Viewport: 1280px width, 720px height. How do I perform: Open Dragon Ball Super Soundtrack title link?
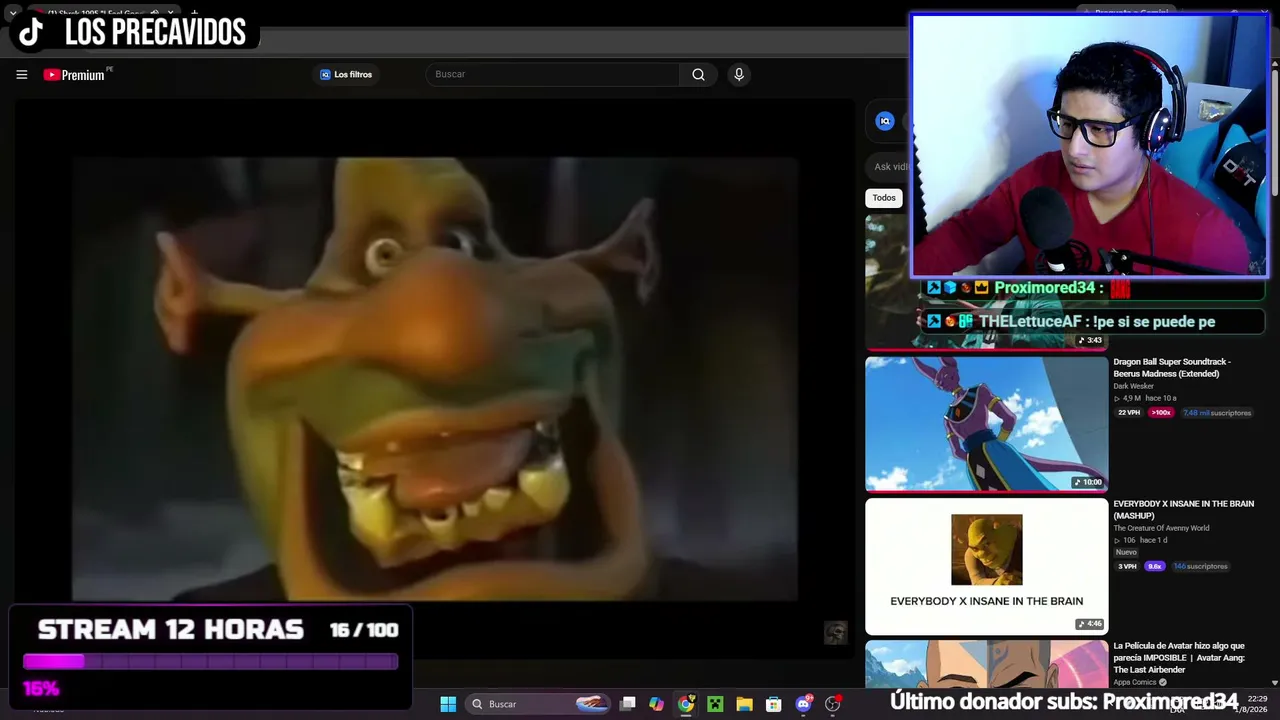click(1172, 368)
